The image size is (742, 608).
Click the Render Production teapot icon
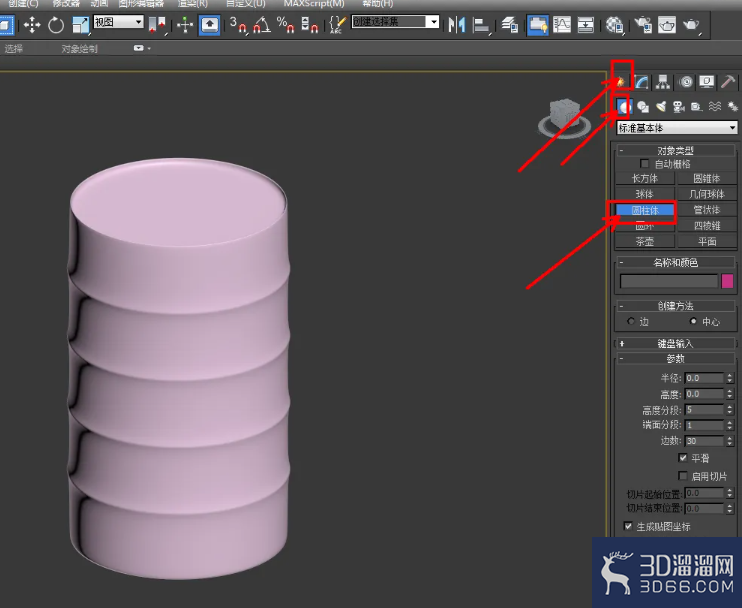click(x=691, y=25)
